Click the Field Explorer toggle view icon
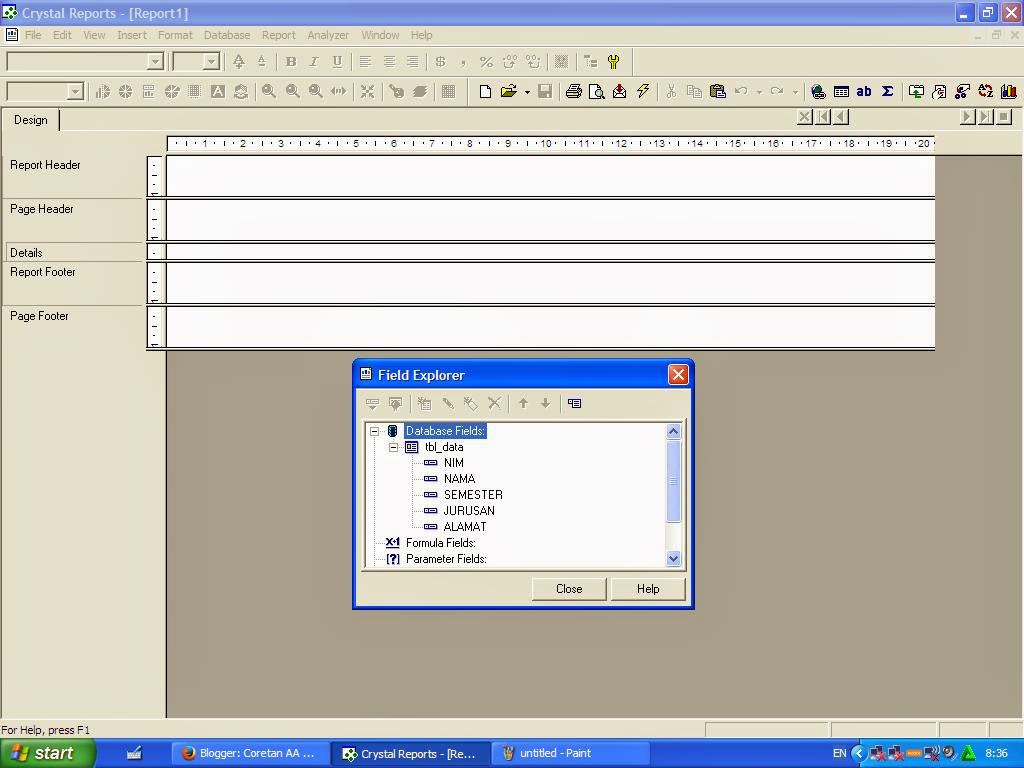The height and width of the screenshot is (768, 1024). coord(574,404)
